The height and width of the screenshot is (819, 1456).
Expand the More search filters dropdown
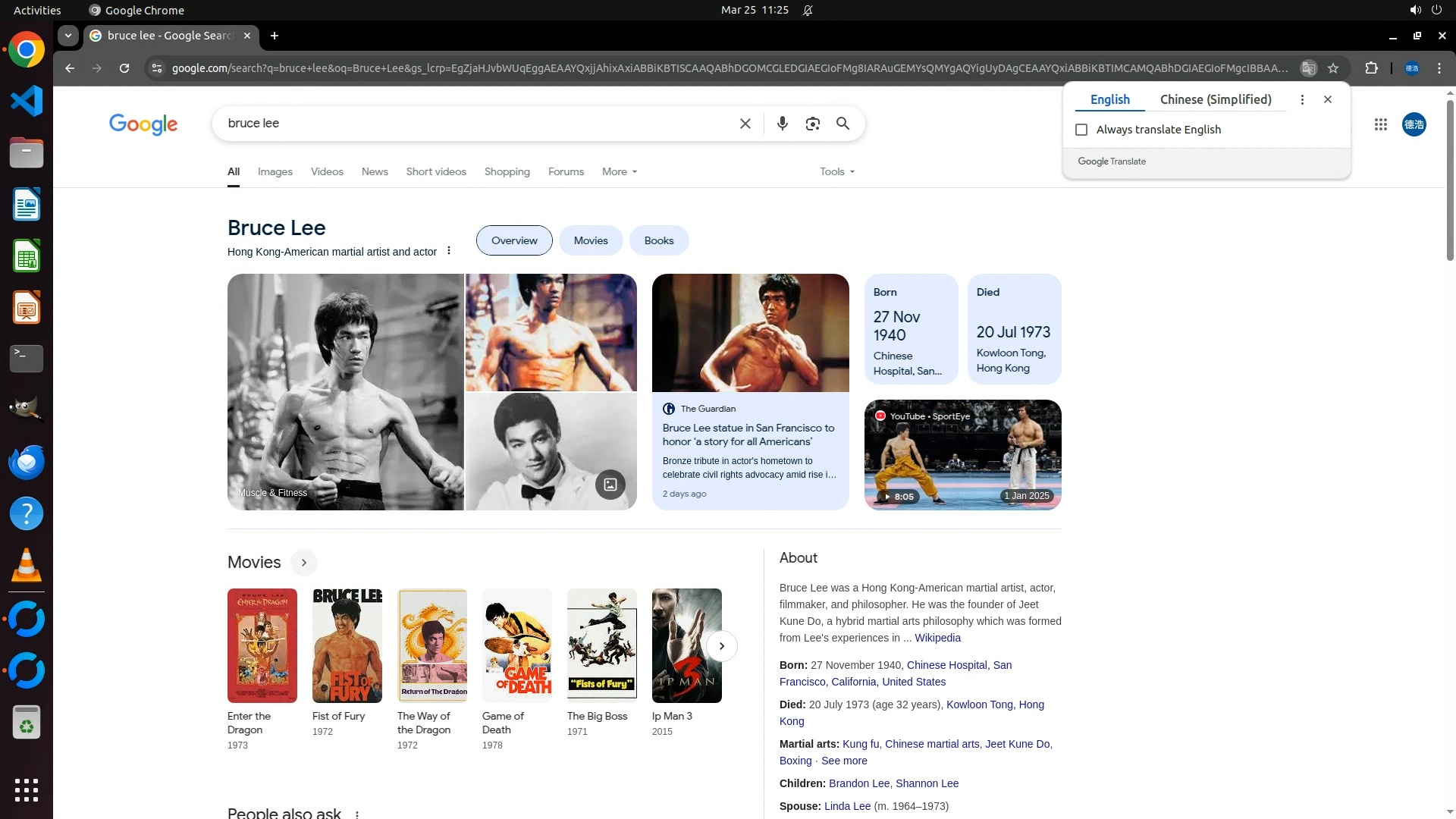coord(619,171)
